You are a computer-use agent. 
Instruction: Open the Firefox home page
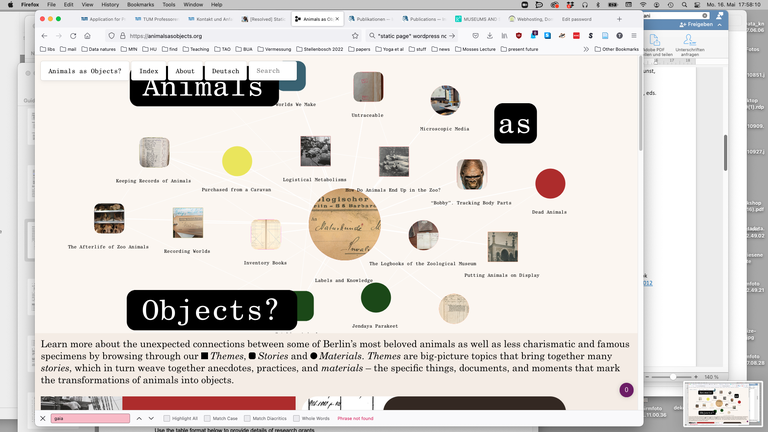(87, 36)
